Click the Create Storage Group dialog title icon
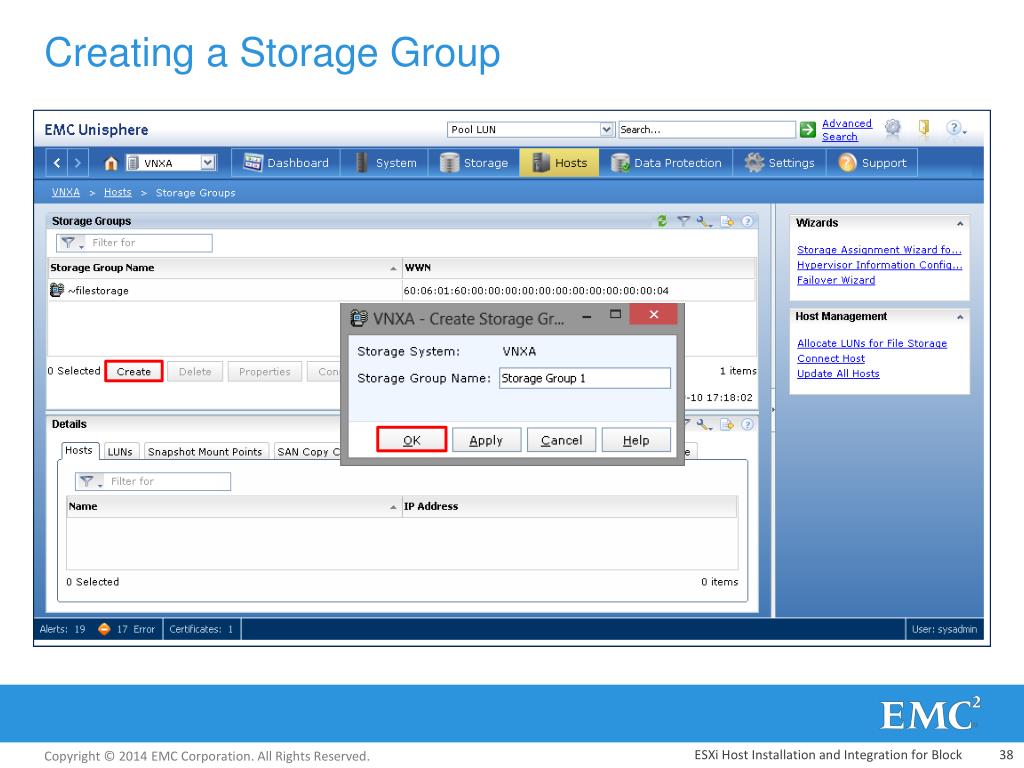 (359, 318)
